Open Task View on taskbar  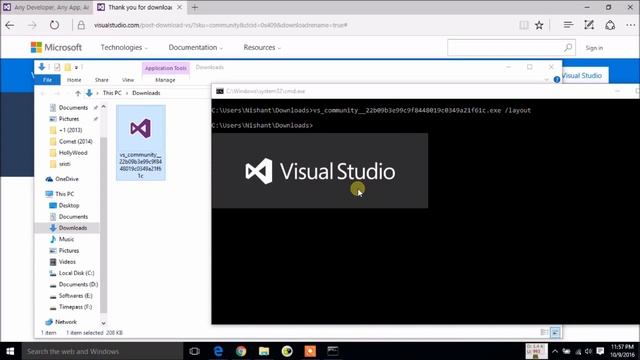[195, 351]
